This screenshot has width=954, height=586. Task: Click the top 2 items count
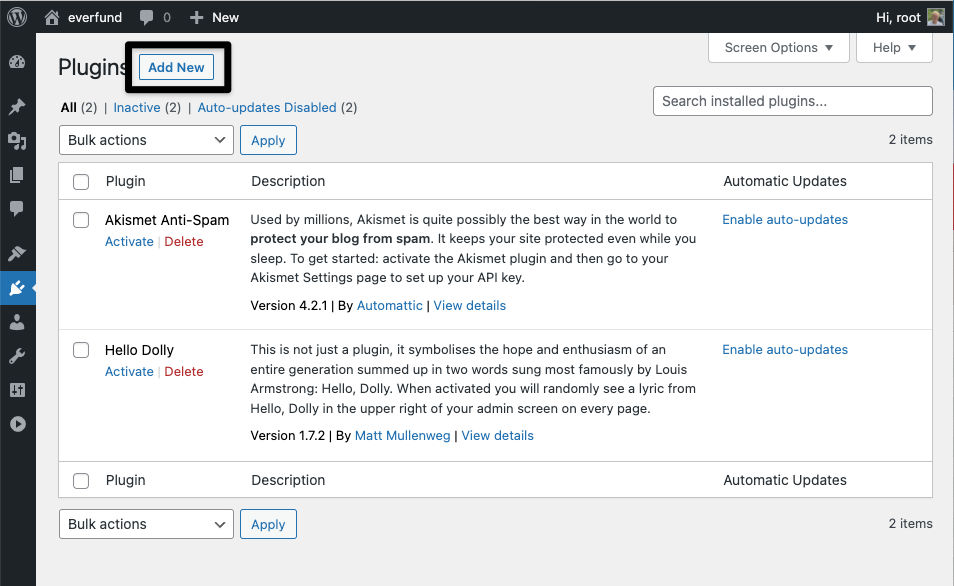(910, 139)
